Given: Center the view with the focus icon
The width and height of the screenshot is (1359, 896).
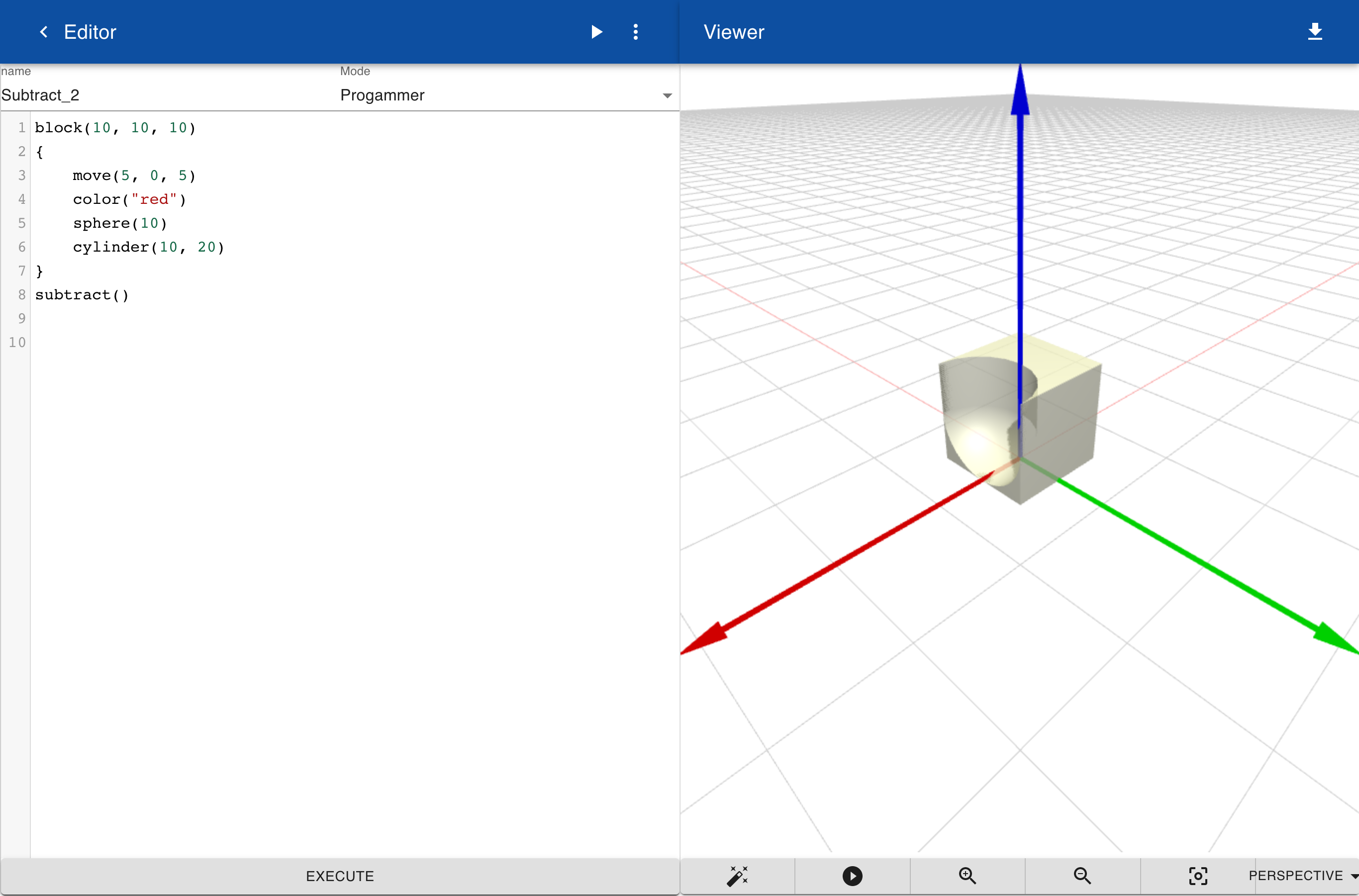Looking at the screenshot, I should point(1198,876).
